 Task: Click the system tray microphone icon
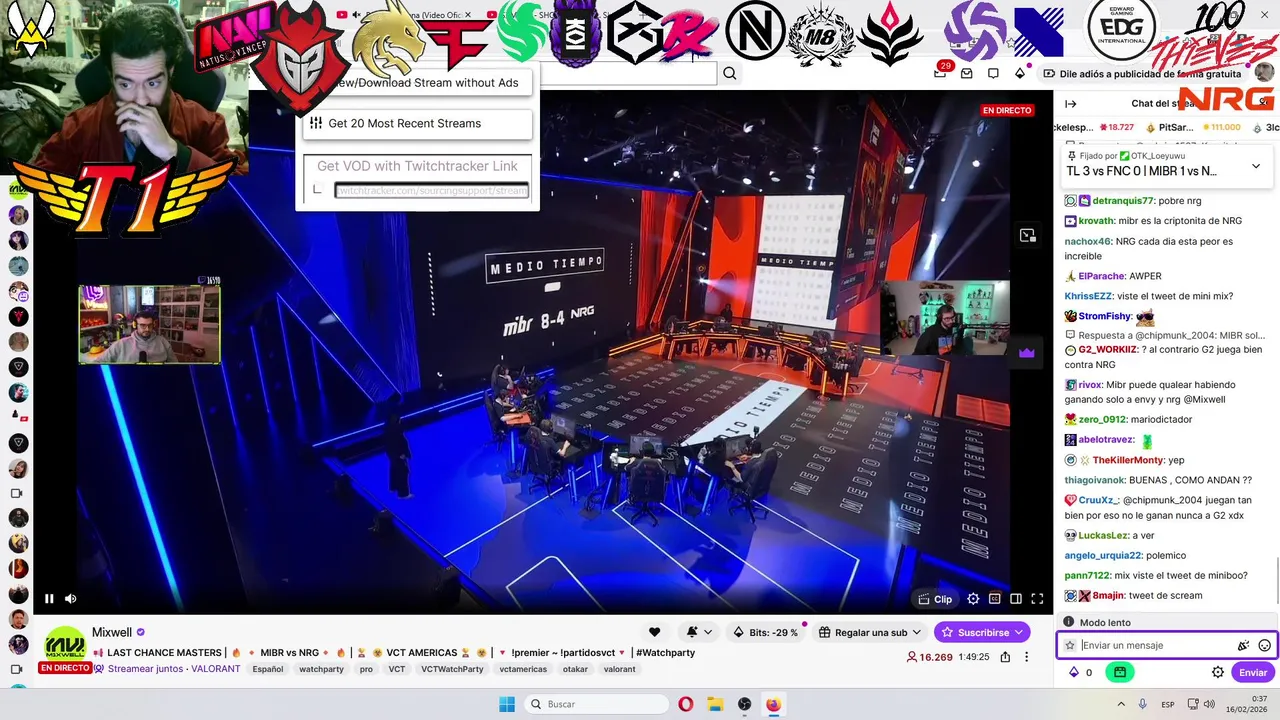[x=1144, y=704]
